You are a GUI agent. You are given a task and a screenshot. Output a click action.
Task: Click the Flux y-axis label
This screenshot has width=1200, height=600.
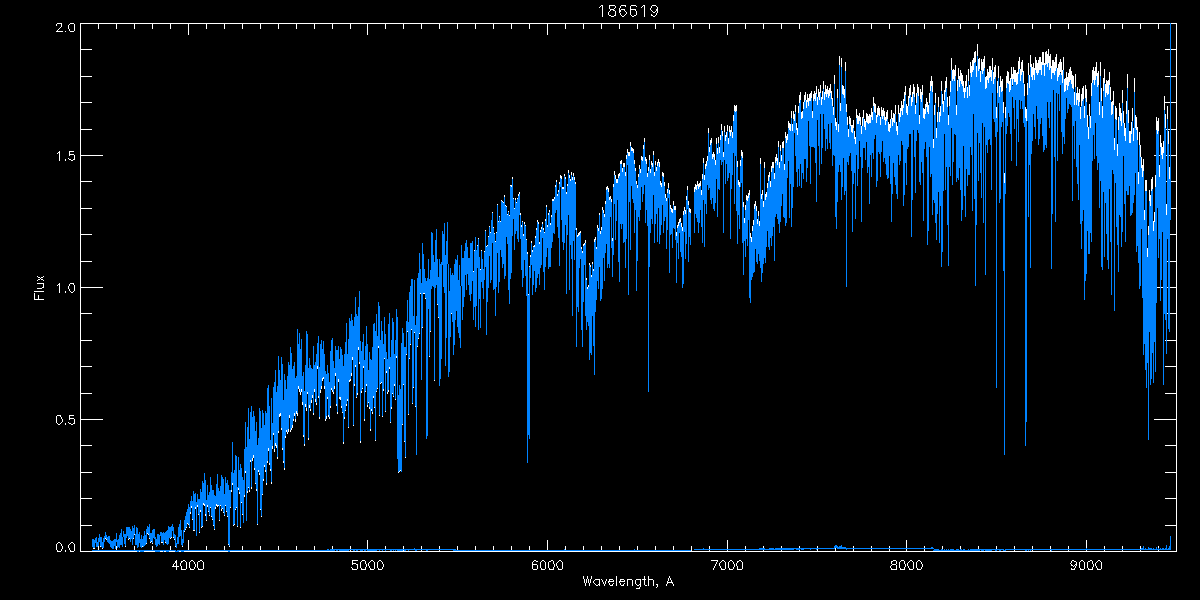pyautogui.click(x=40, y=287)
